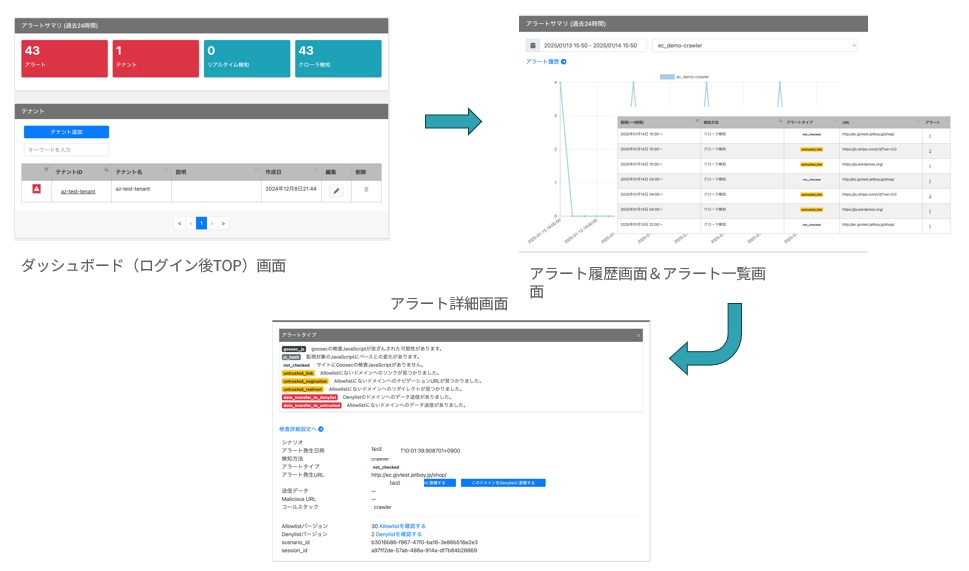Click the arrow icon next to アラート履歴
This screenshot has width=969, height=571.
point(564,62)
